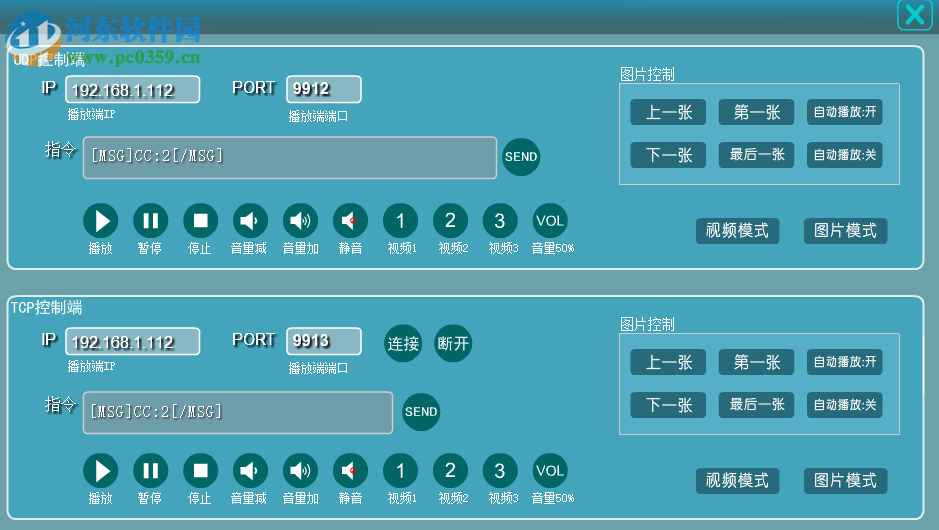Go to next picture in TCP panel
The image size is (939, 530).
668,405
